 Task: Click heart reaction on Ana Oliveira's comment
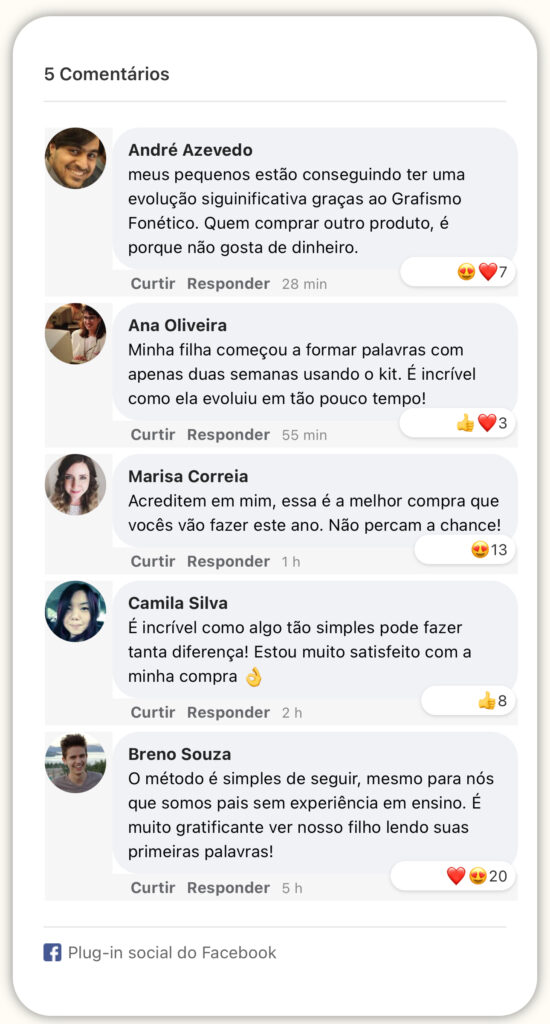[487, 423]
